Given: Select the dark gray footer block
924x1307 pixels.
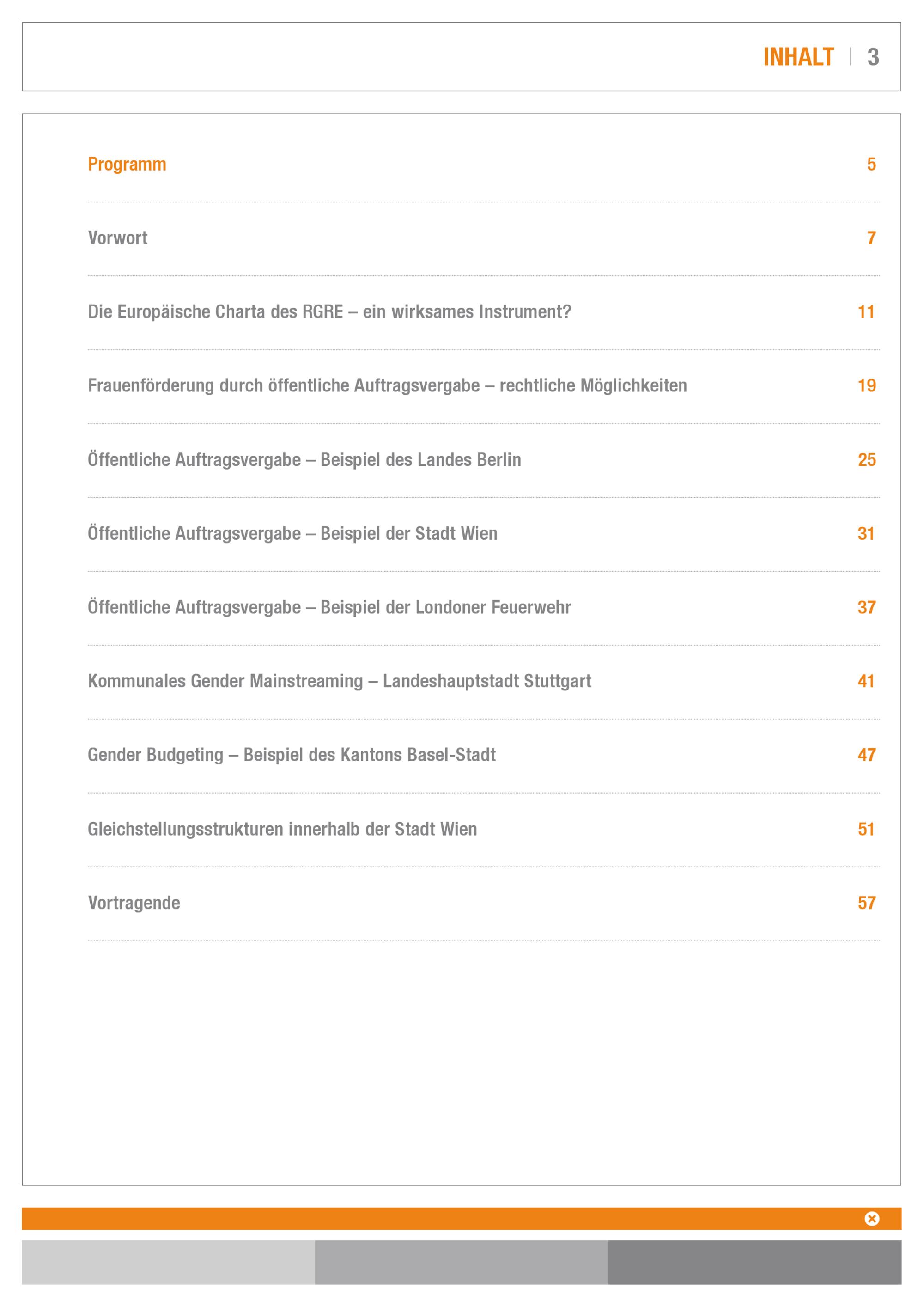Looking at the screenshot, I should pyautogui.click(x=755, y=1262).
